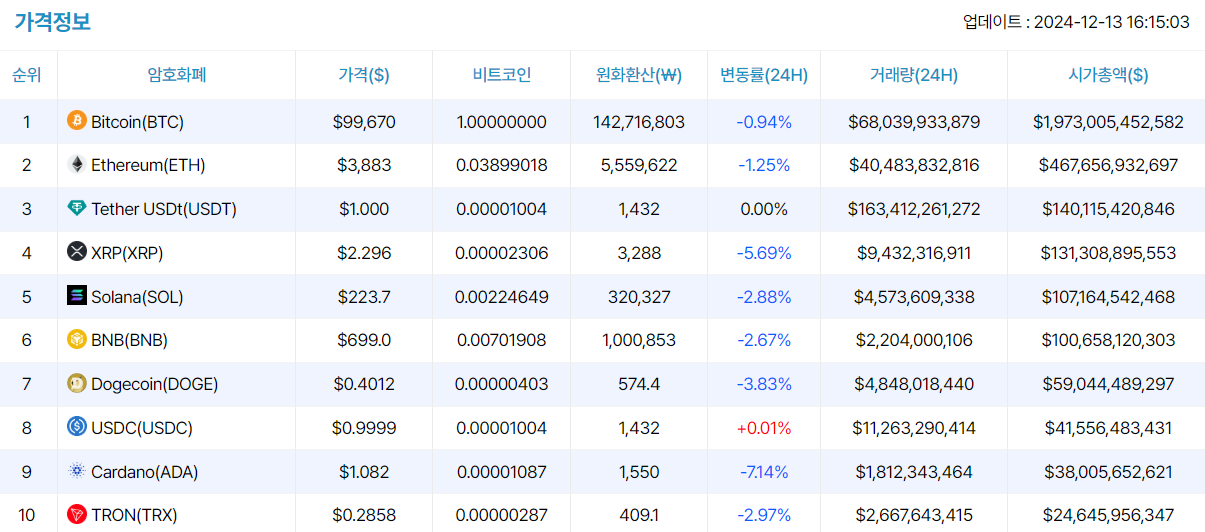
Task: Click USDC's +0.01% change value
Action: (764, 428)
